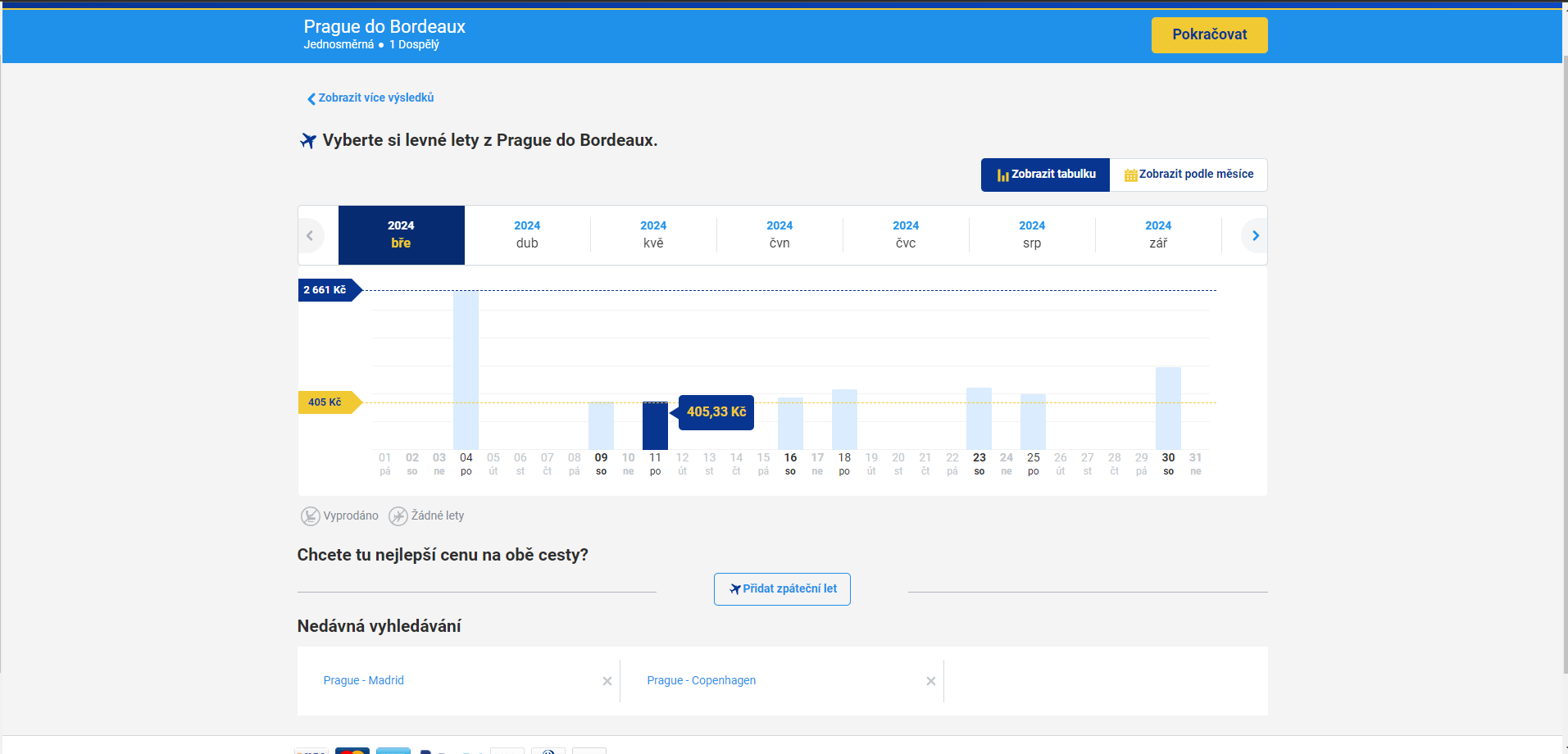
Task: Select the 2024 bře month tab
Action: [x=401, y=235]
